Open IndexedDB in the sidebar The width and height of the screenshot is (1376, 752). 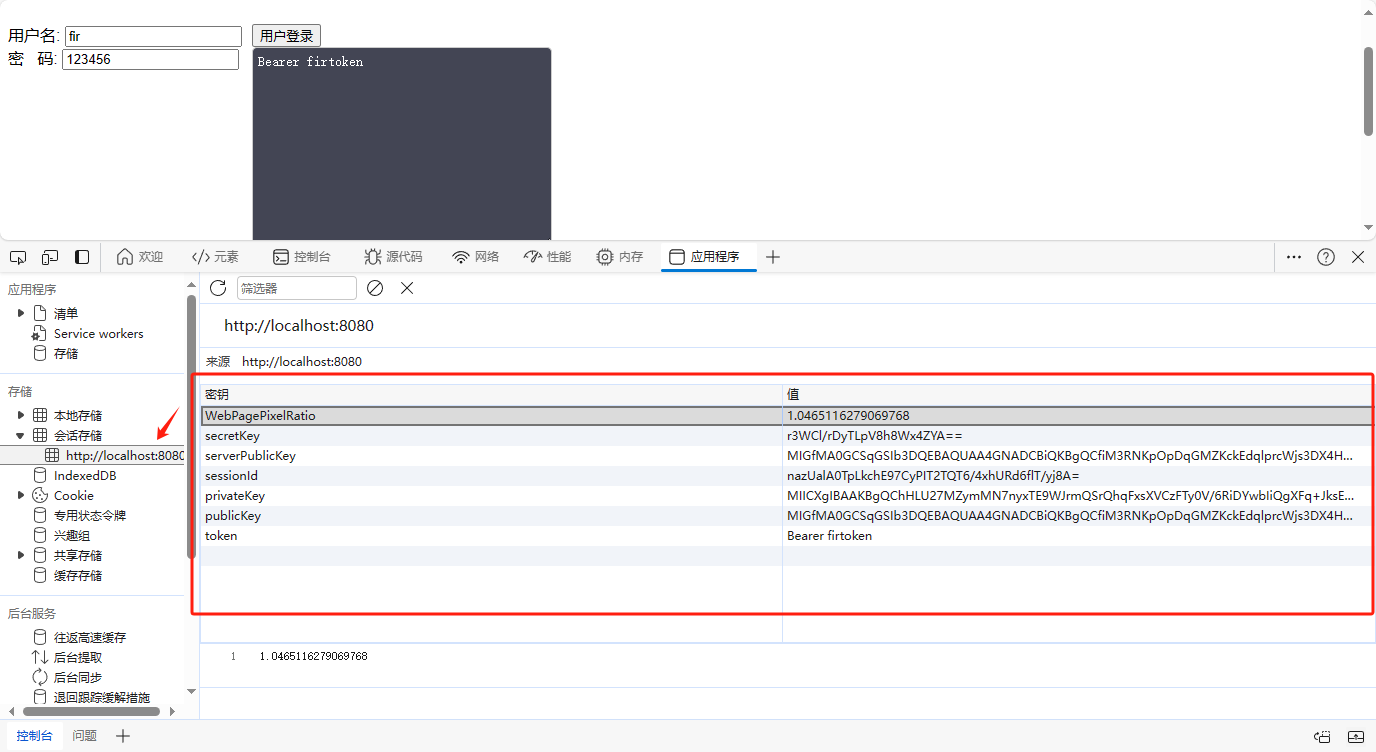coord(85,475)
